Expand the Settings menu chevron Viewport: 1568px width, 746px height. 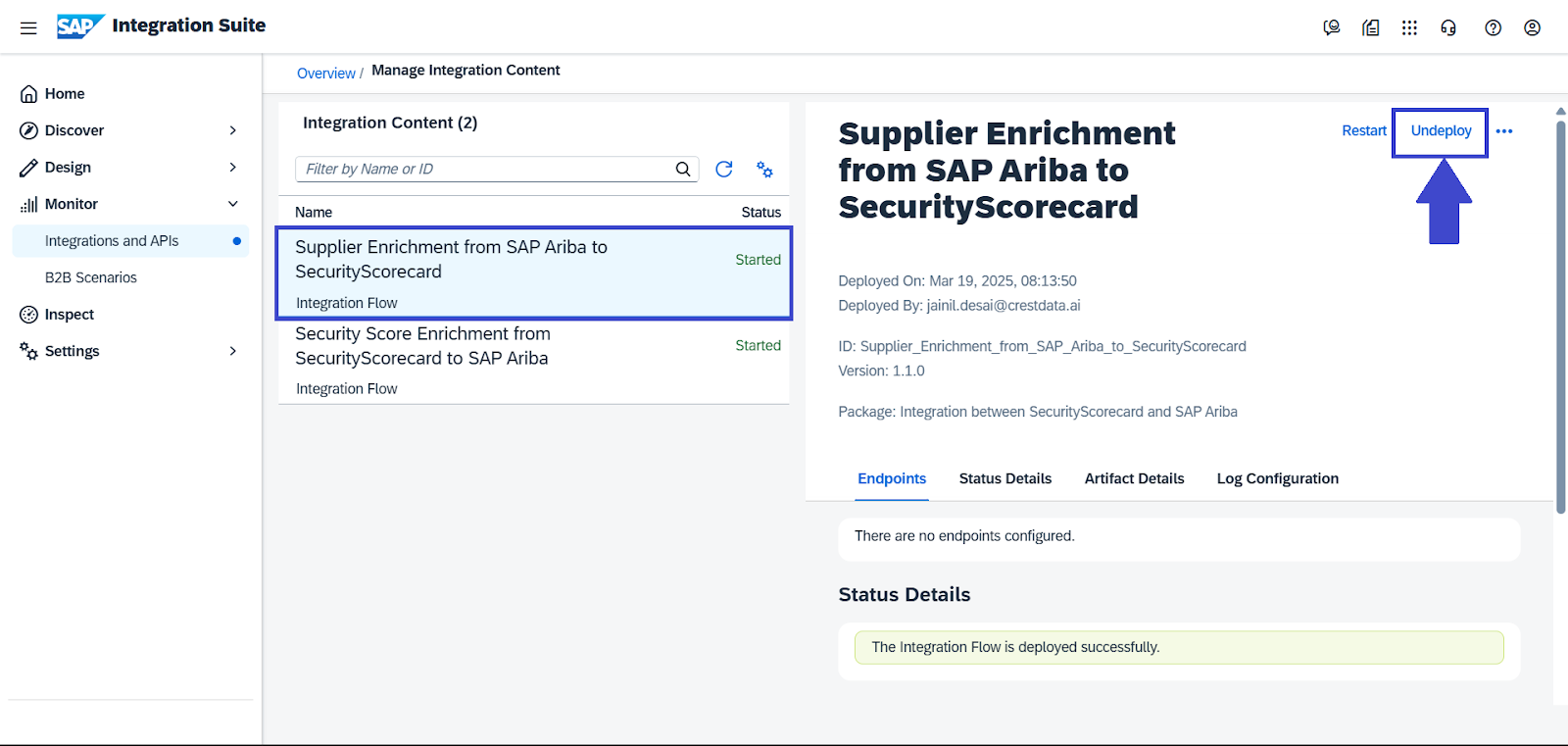point(232,351)
